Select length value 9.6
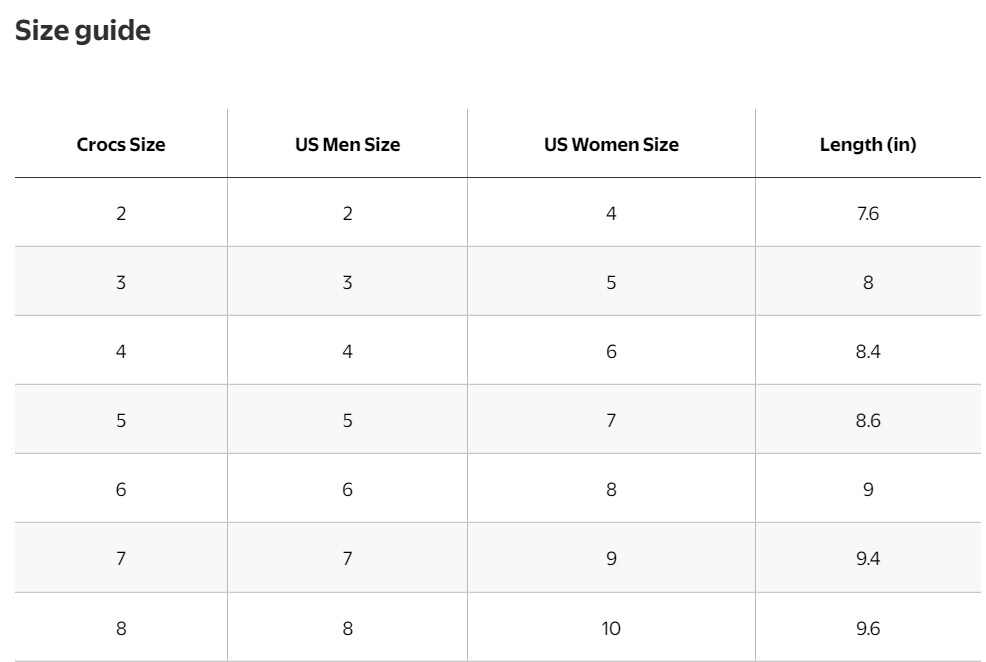Viewport: 986px width, 662px height. [x=867, y=628]
